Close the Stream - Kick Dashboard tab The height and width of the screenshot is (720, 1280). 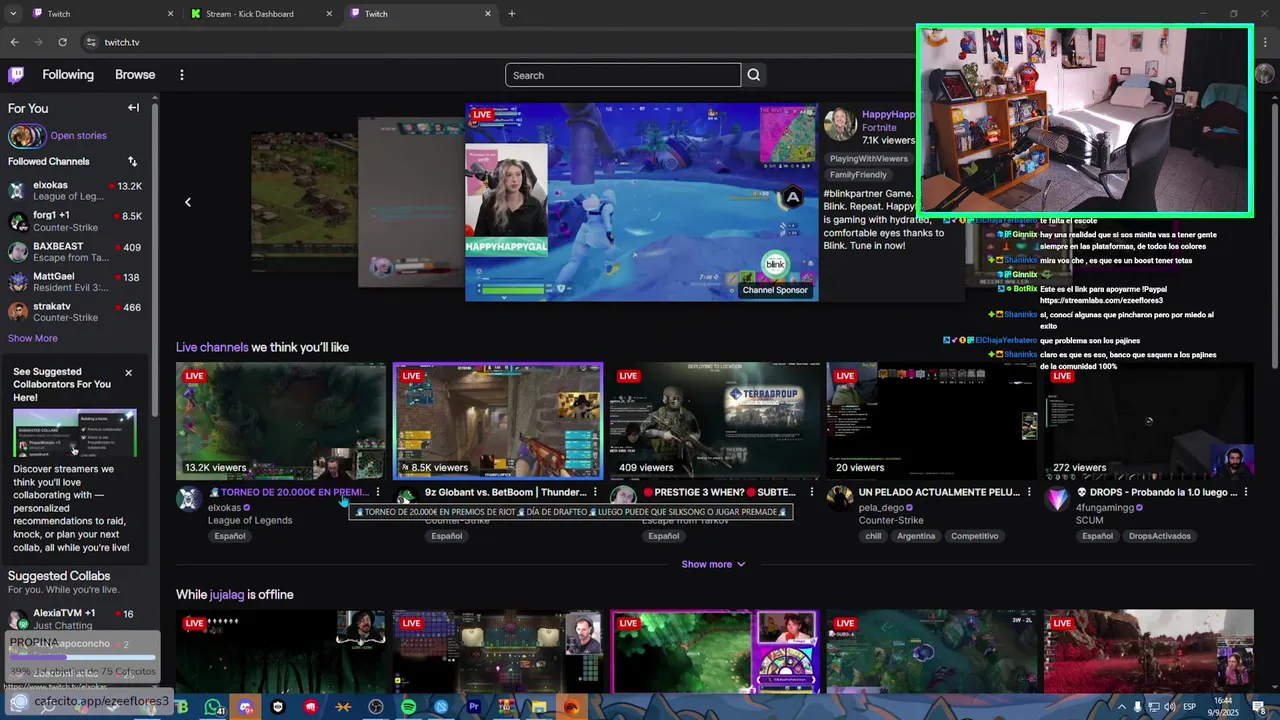click(329, 14)
